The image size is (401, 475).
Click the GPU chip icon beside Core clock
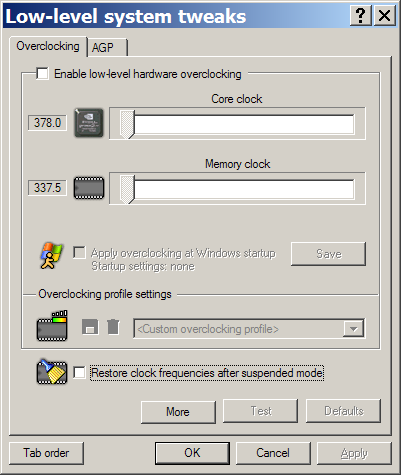[89, 123]
